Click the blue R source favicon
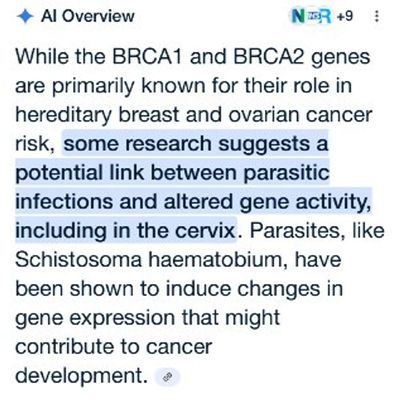 click(325, 16)
